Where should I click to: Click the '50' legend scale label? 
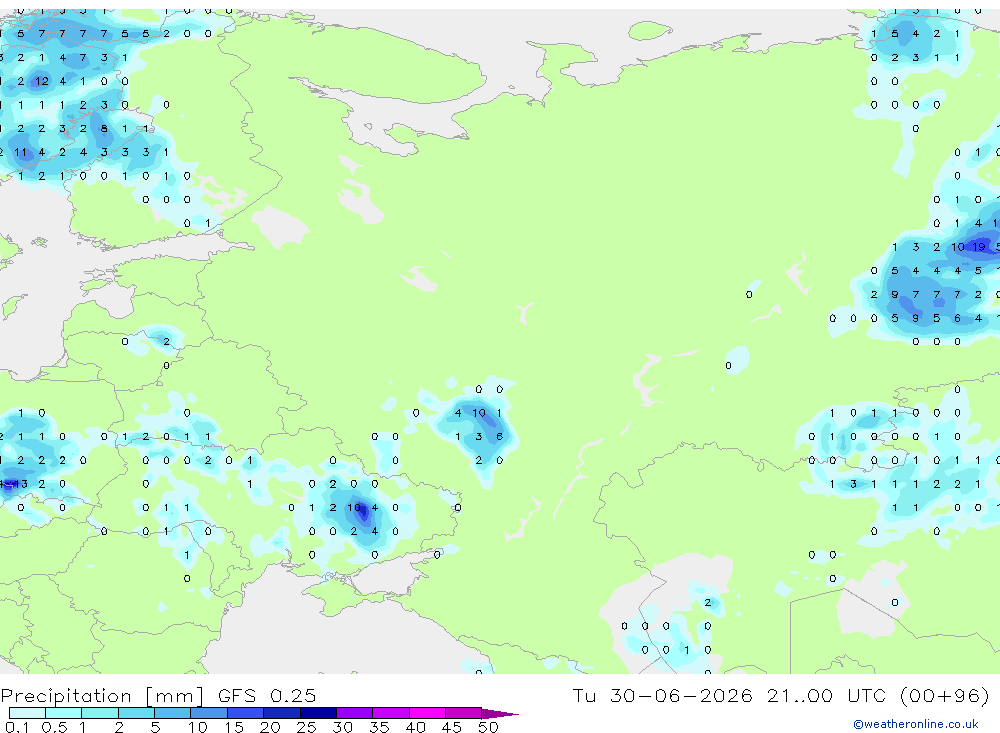coord(488,727)
